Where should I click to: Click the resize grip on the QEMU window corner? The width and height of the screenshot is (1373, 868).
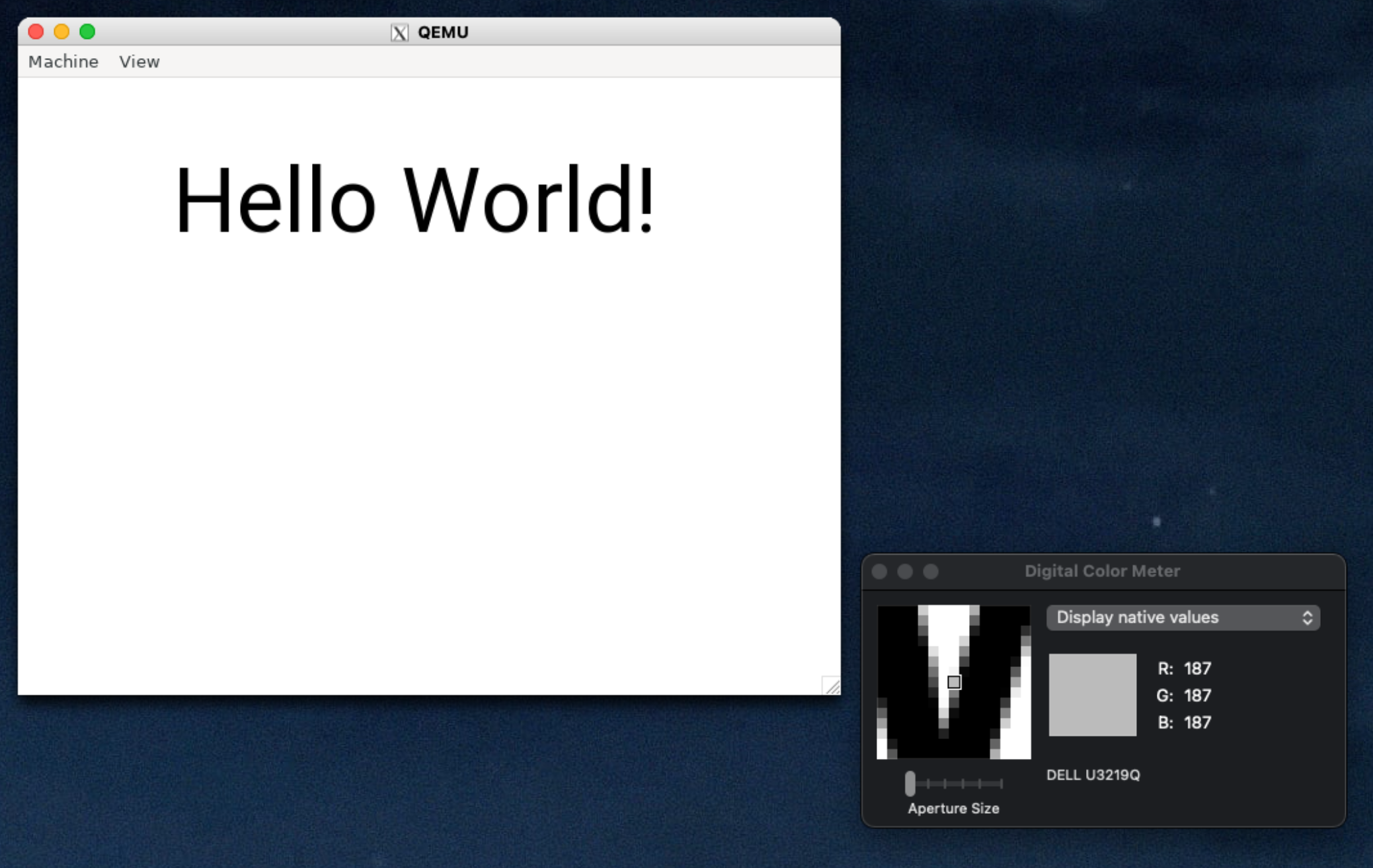(x=832, y=688)
